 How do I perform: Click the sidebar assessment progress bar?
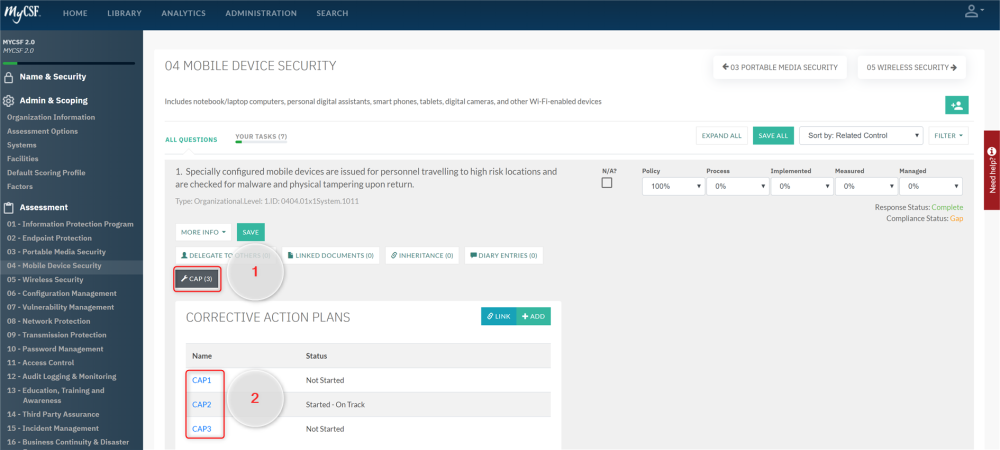[x=69, y=63]
